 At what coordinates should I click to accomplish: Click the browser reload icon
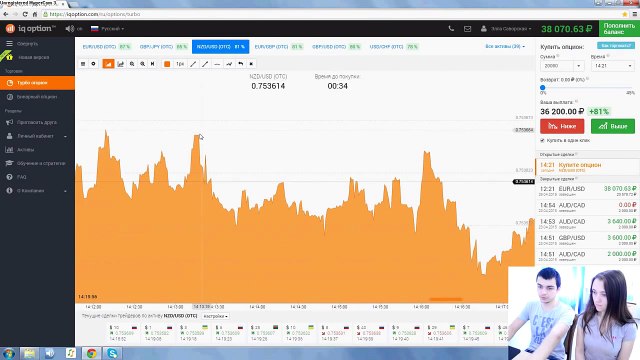point(25,14)
